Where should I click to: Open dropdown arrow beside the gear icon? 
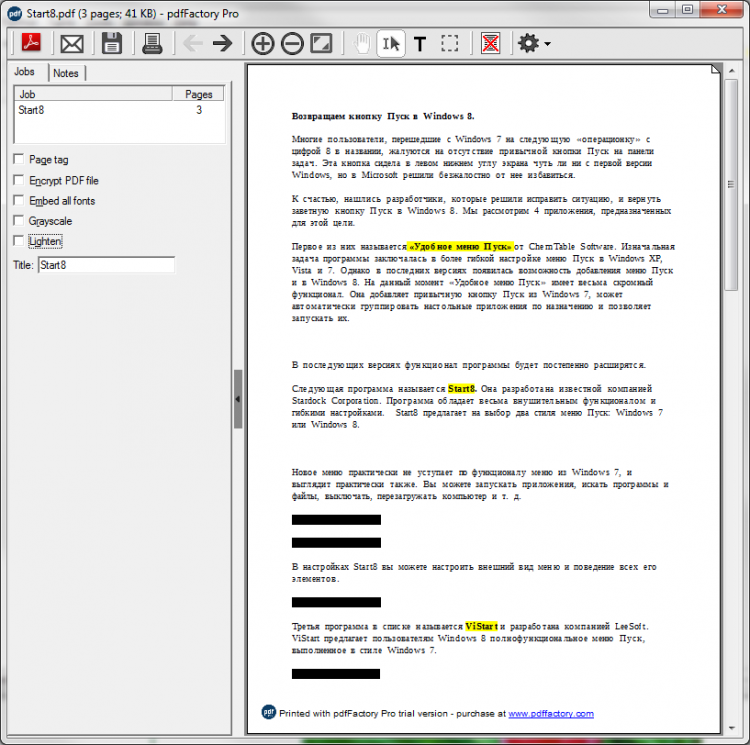click(547, 44)
